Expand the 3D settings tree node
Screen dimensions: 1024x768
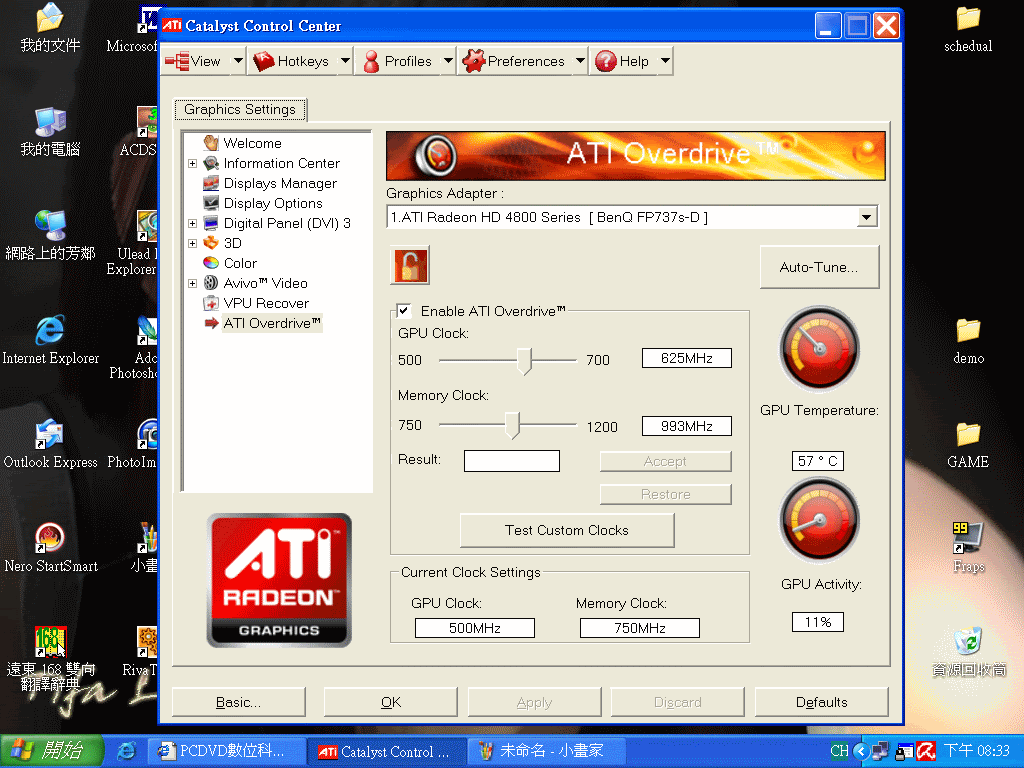pos(192,243)
